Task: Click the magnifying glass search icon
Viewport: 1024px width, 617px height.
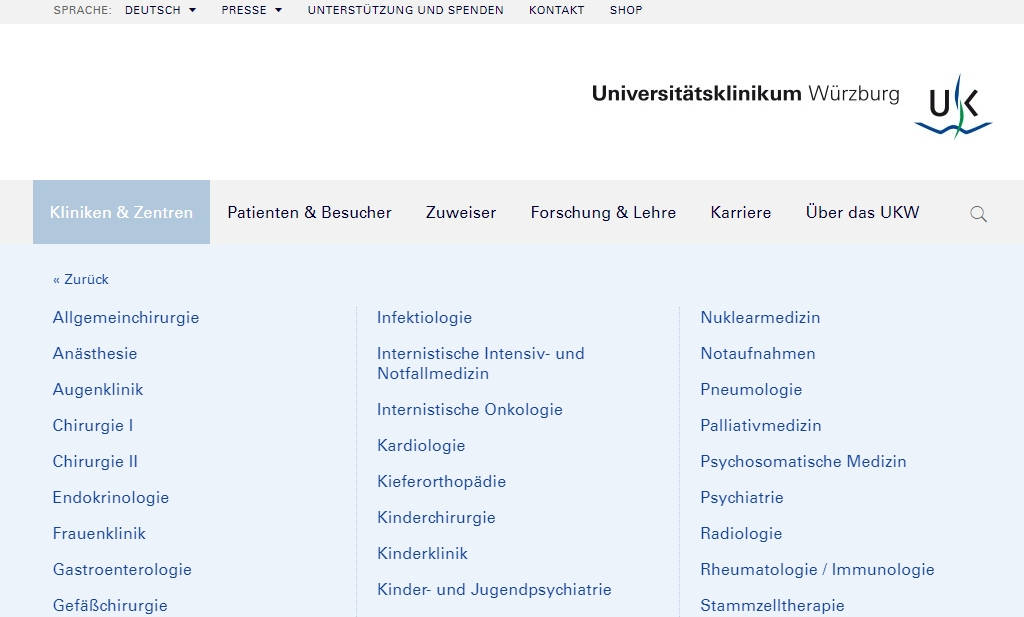Action: click(978, 213)
